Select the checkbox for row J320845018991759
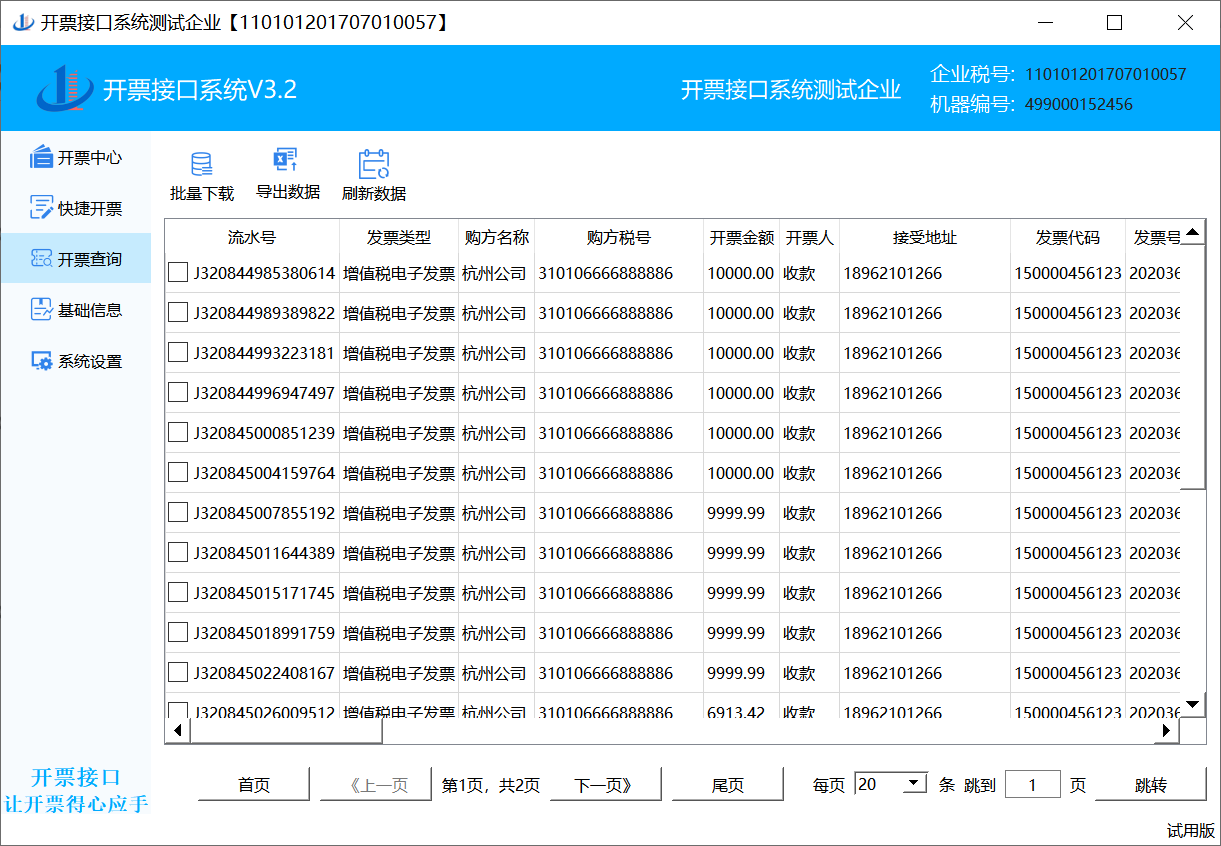This screenshot has height=846, width=1221. coord(178,632)
